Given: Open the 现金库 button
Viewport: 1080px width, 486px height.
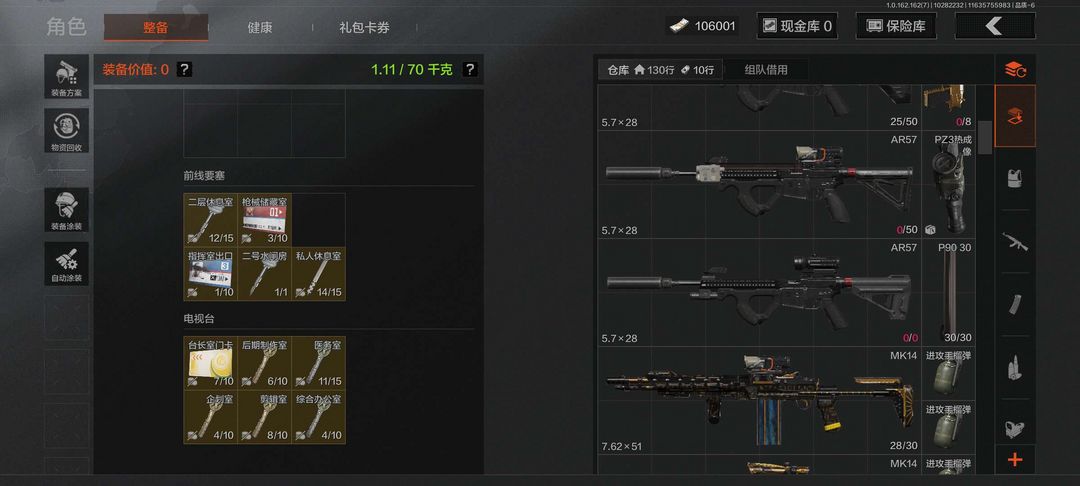Looking at the screenshot, I should [x=797, y=26].
